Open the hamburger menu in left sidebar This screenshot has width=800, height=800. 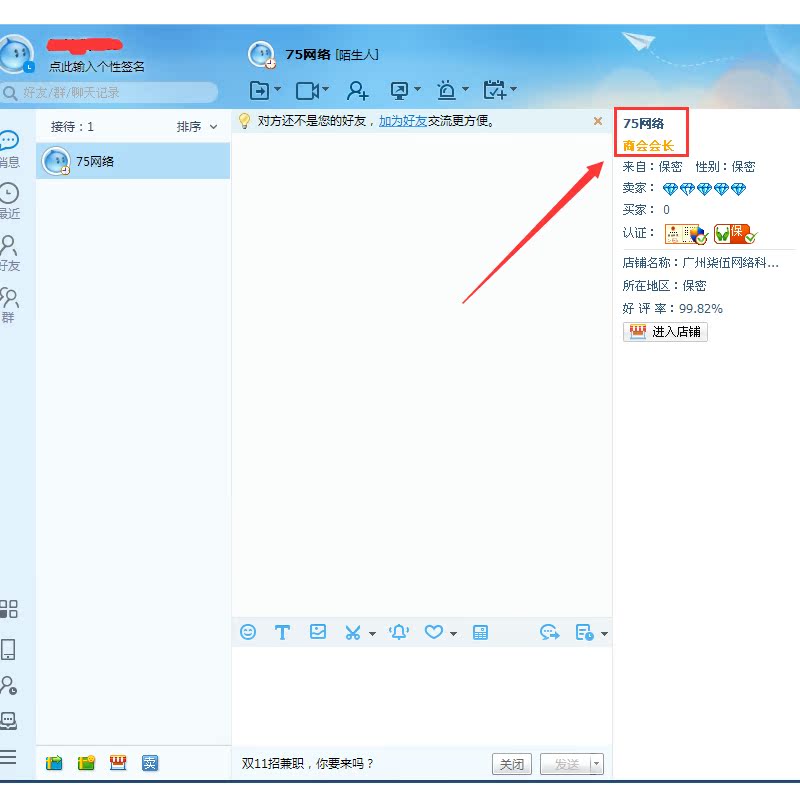9,756
